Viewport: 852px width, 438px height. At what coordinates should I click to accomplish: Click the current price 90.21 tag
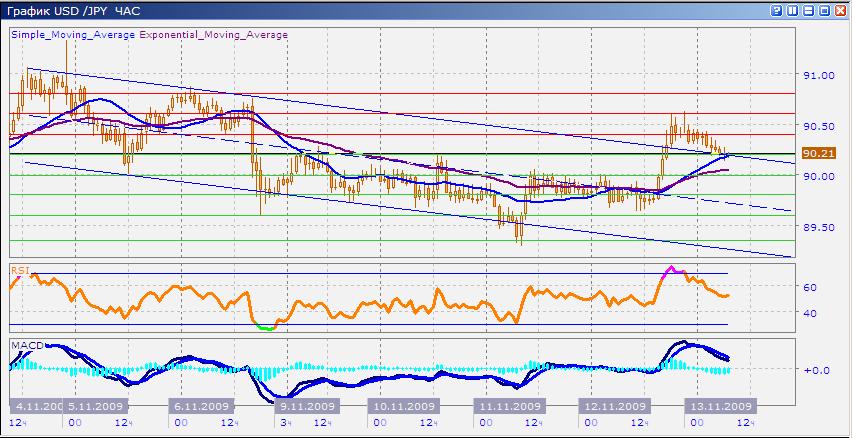pyautogui.click(x=818, y=153)
